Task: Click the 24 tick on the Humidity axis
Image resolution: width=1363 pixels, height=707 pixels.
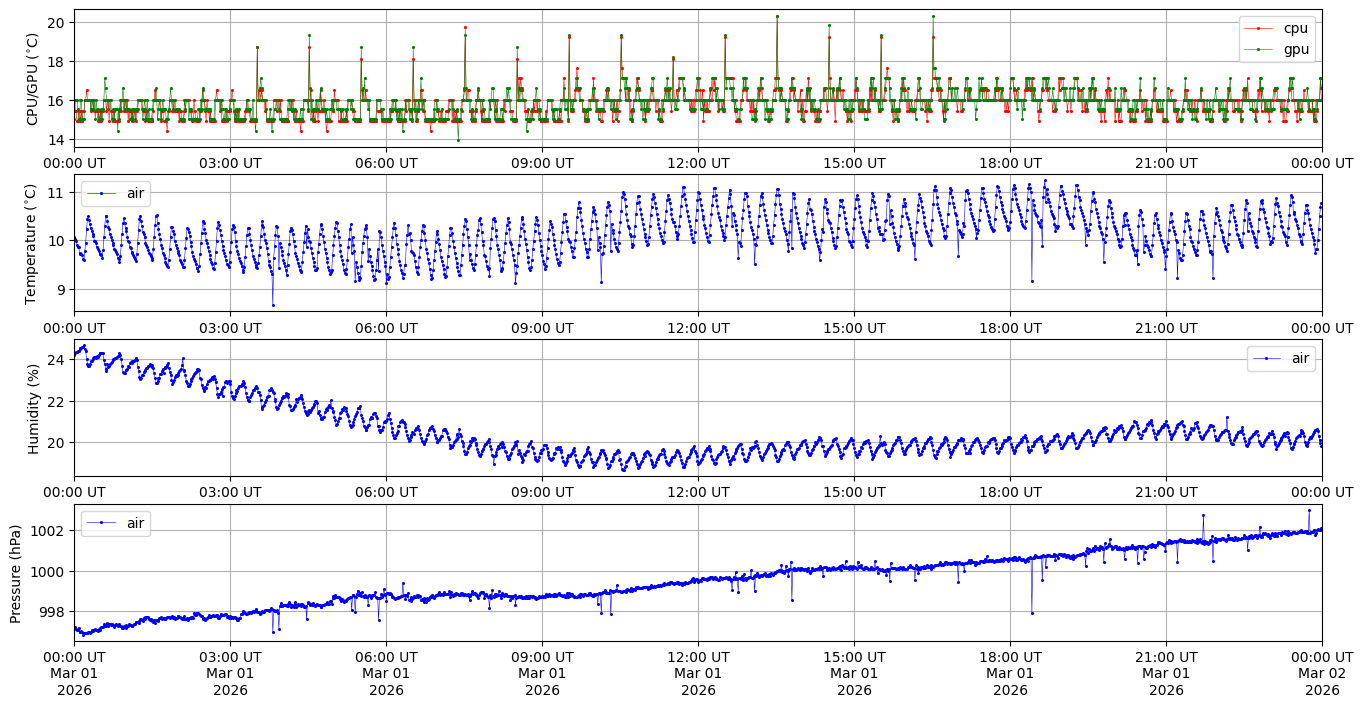Action: 56,359
